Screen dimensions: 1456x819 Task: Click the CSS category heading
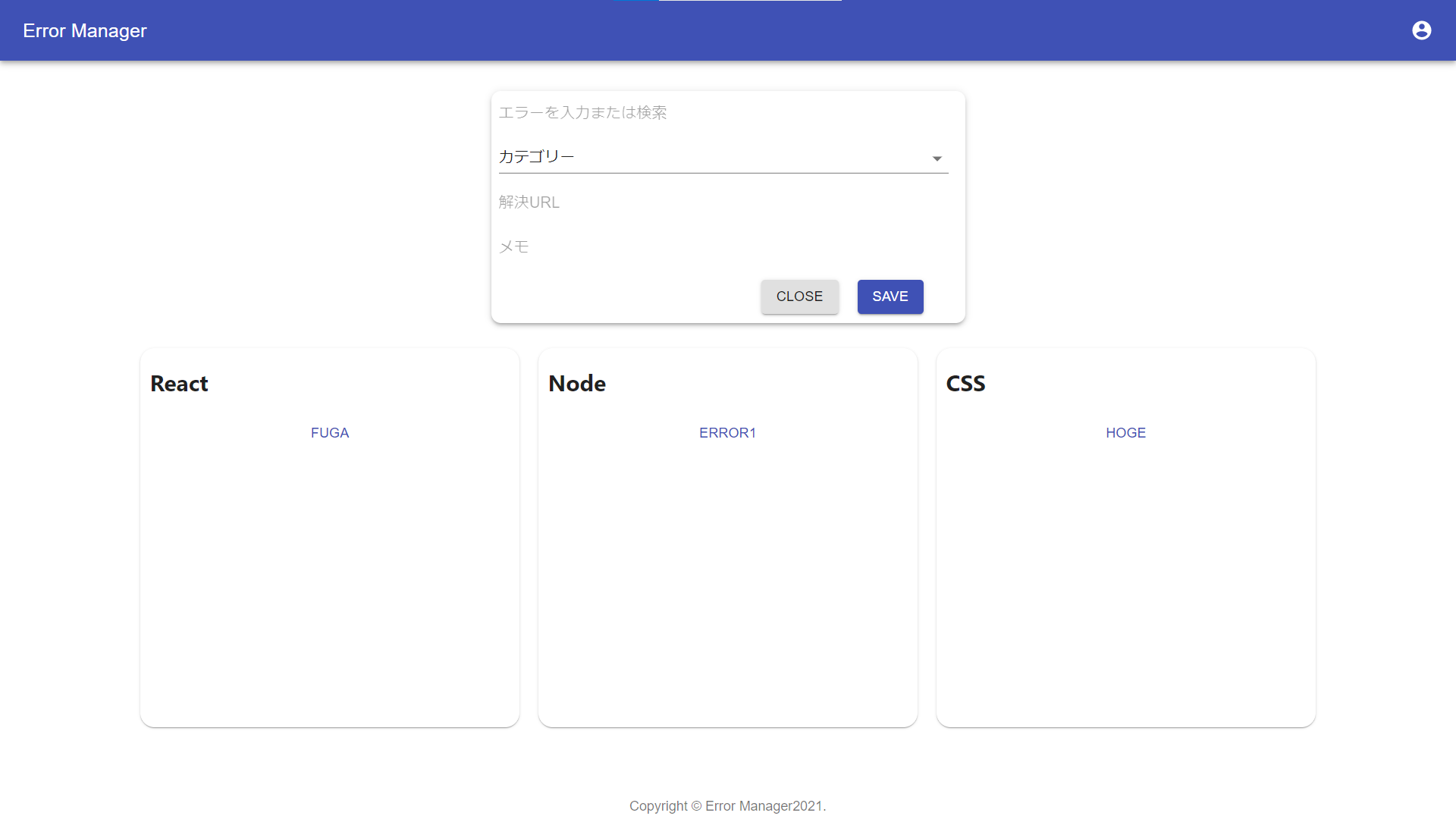(965, 384)
